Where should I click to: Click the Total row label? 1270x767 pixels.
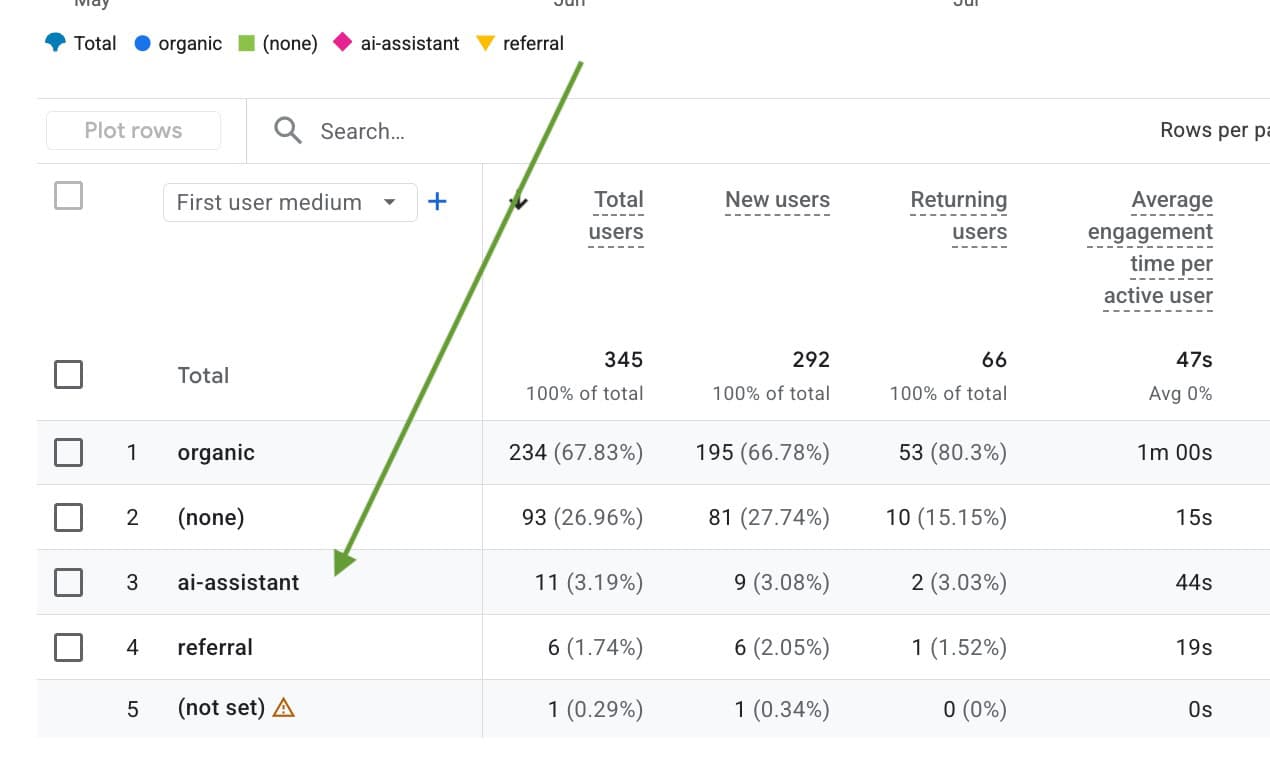point(203,375)
